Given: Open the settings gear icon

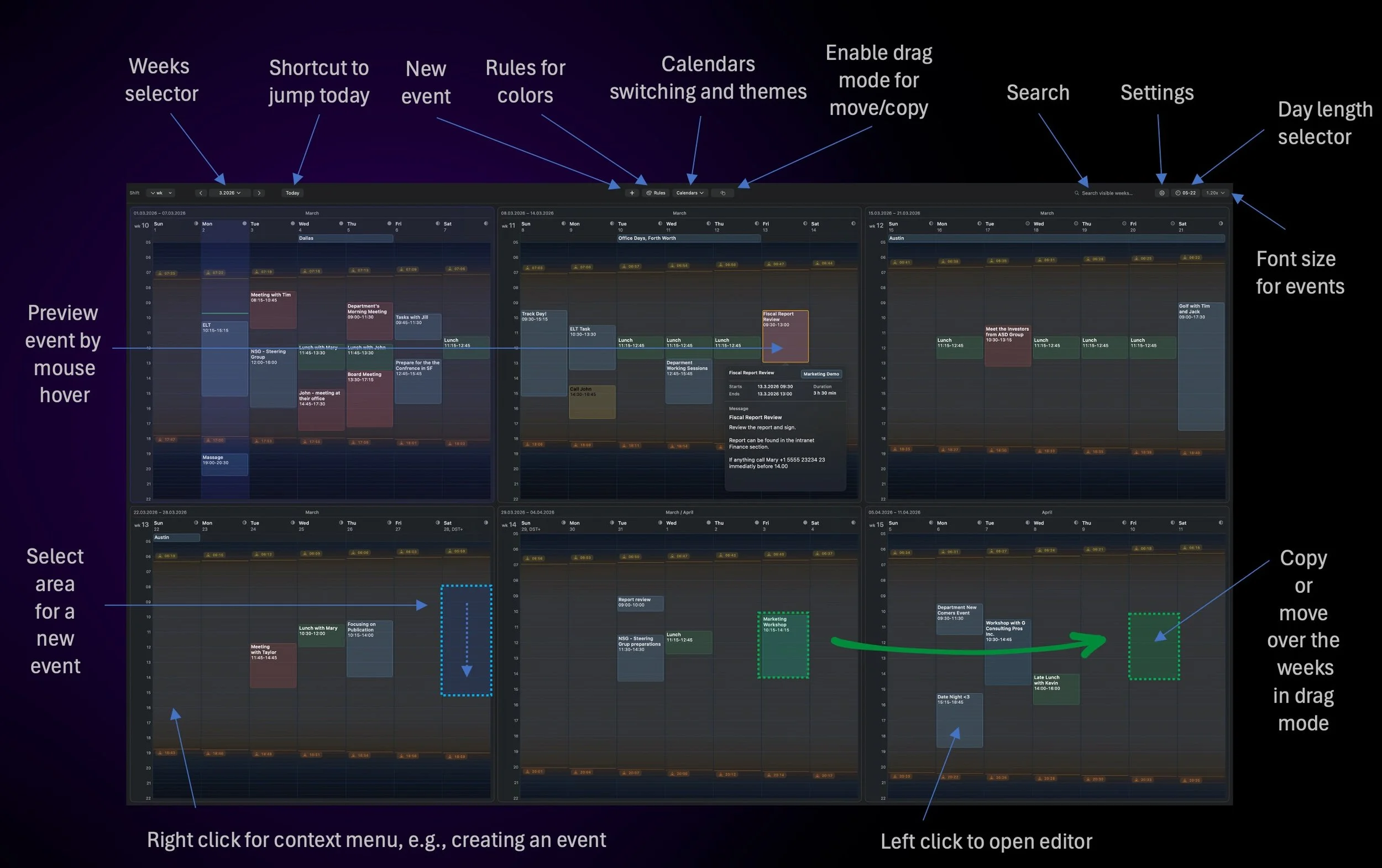Looking at the screenshot, I should coord(1162,193).
